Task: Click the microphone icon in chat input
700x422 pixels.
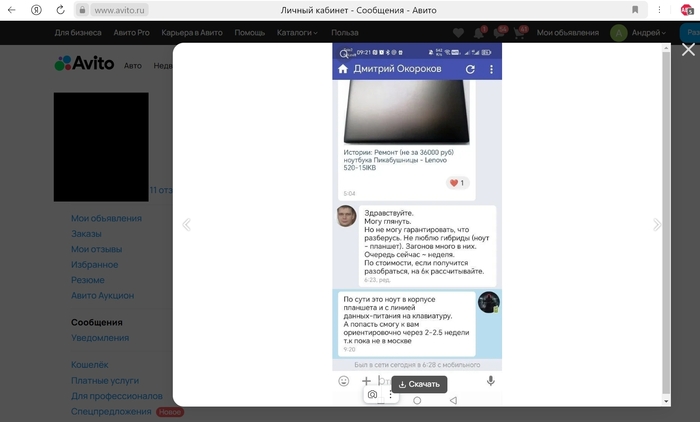Action: point(491,381)
